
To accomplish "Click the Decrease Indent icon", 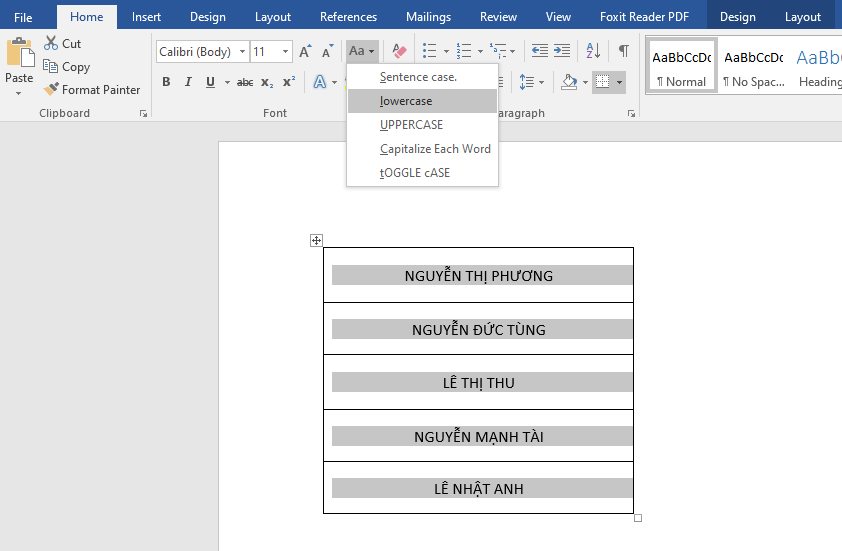I will pyautogui.click(x=540, y=51).
